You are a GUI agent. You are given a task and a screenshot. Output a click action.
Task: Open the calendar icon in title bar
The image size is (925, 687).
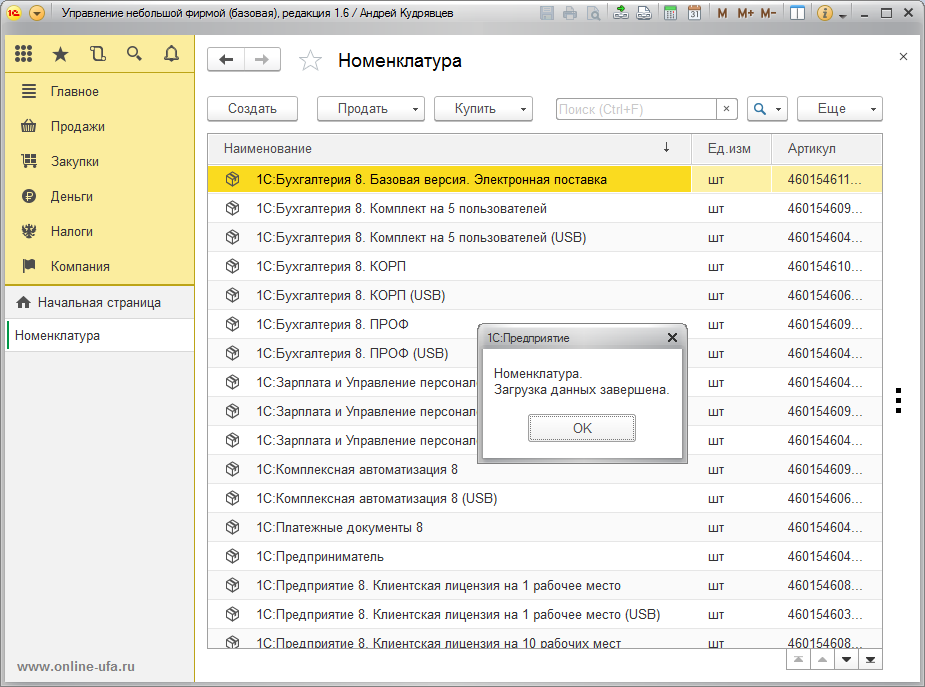(x=694, y=14)
